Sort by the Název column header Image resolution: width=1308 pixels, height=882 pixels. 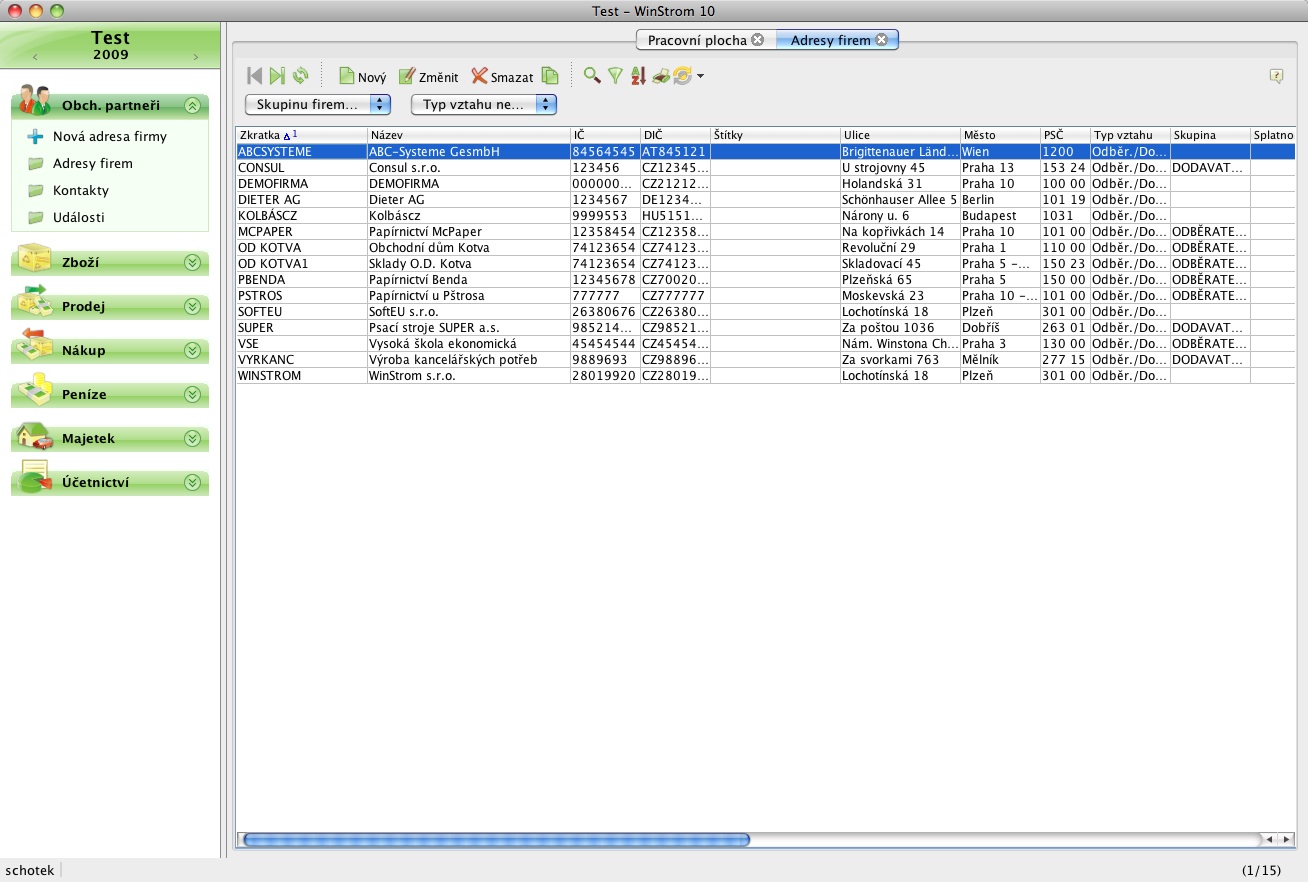coord(468,135)
